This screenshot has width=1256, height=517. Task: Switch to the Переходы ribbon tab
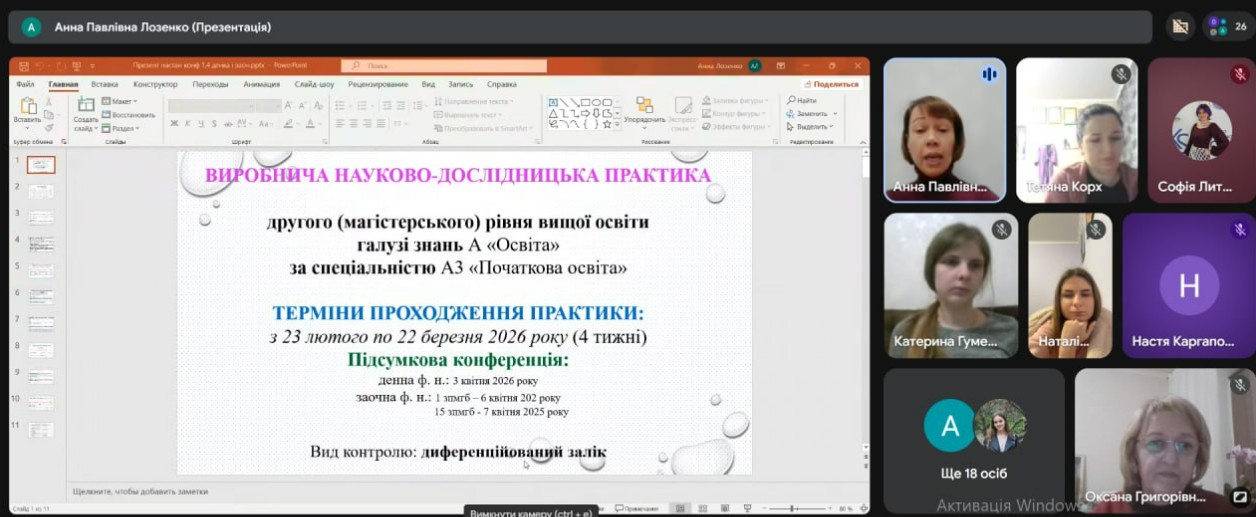(210, 84)
